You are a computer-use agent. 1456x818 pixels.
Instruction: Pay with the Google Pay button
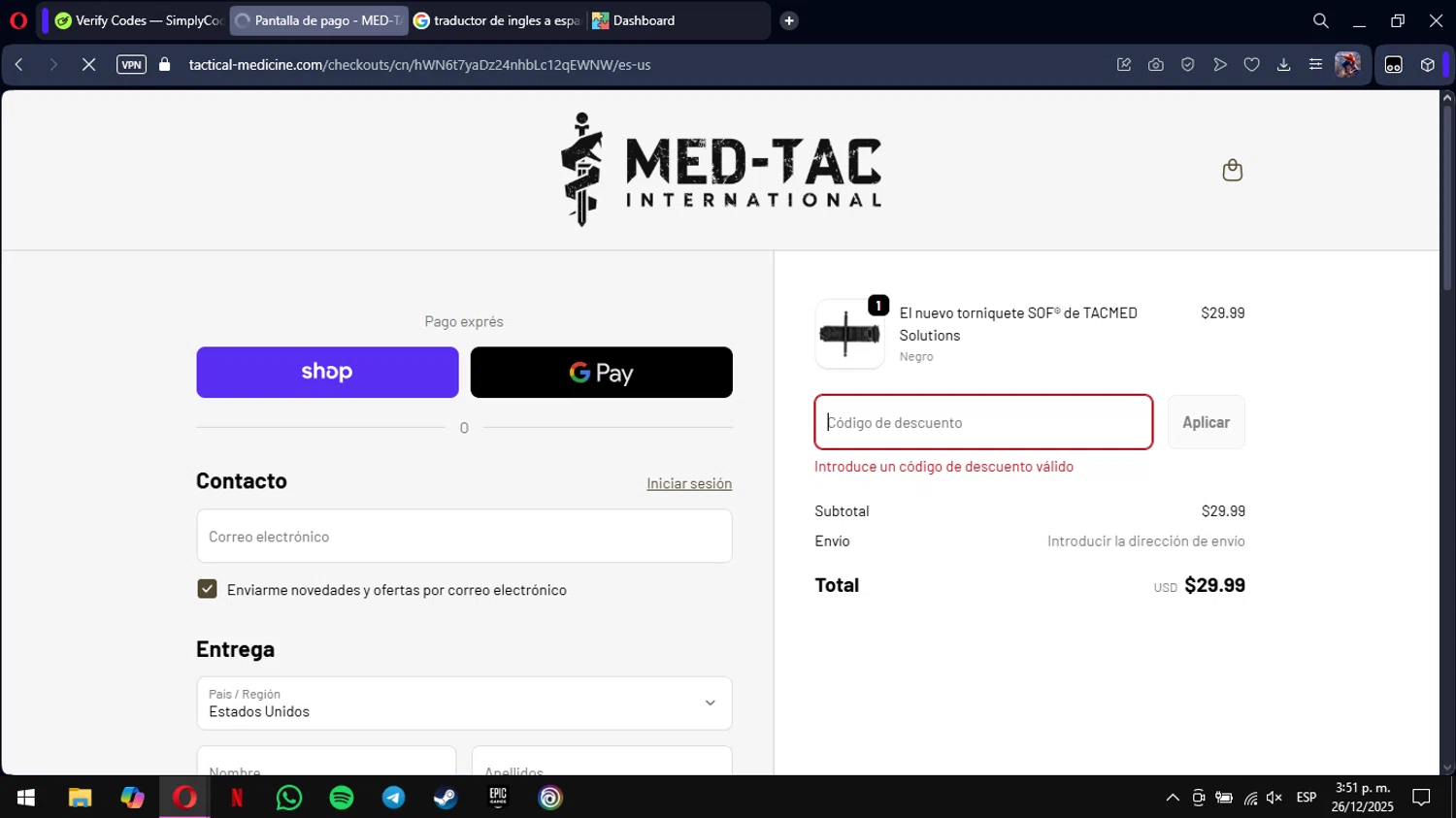(x=601, y=373)
